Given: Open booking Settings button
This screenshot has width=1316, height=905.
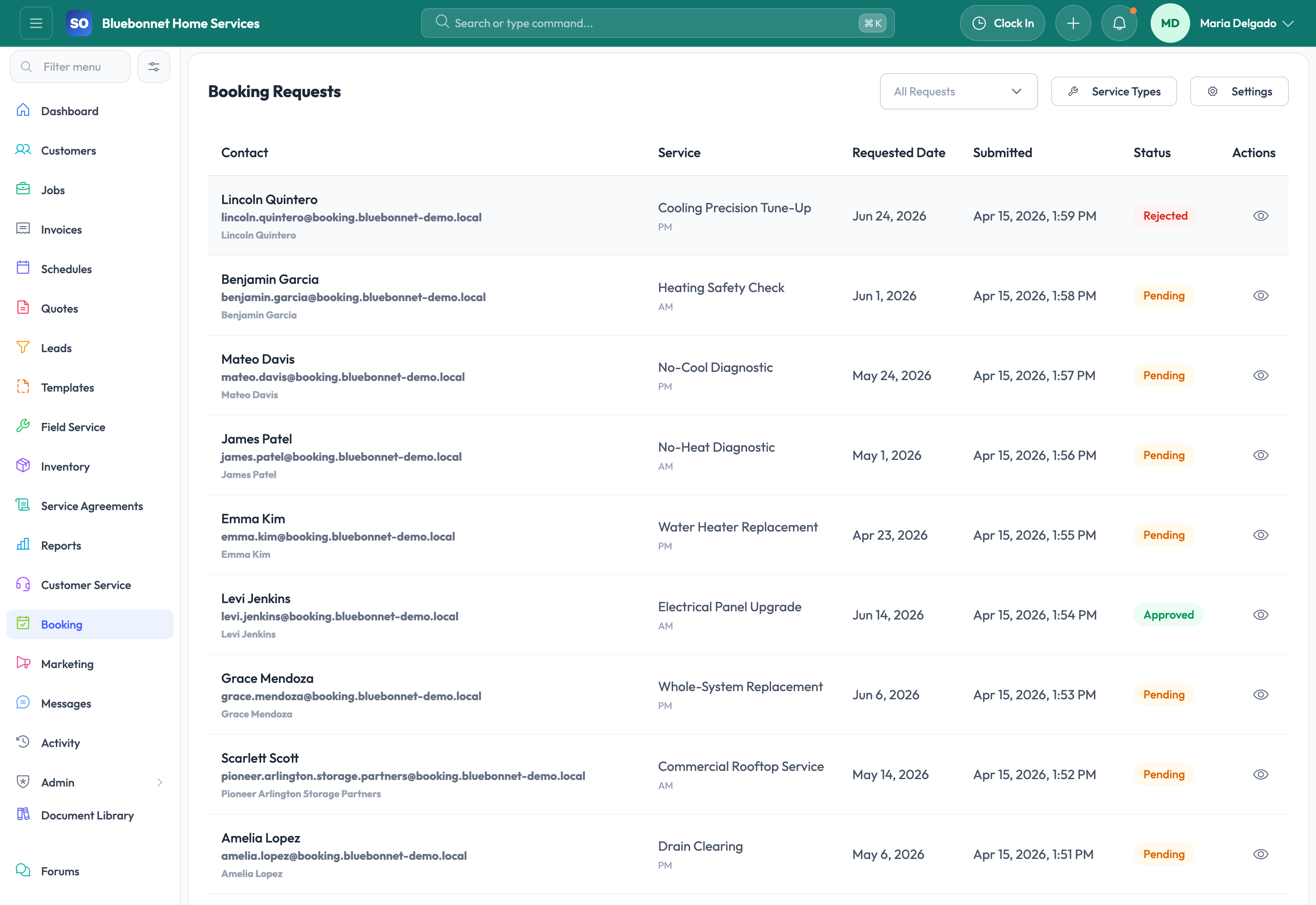Looking at the screenshot, I should tap(1239, 91).
